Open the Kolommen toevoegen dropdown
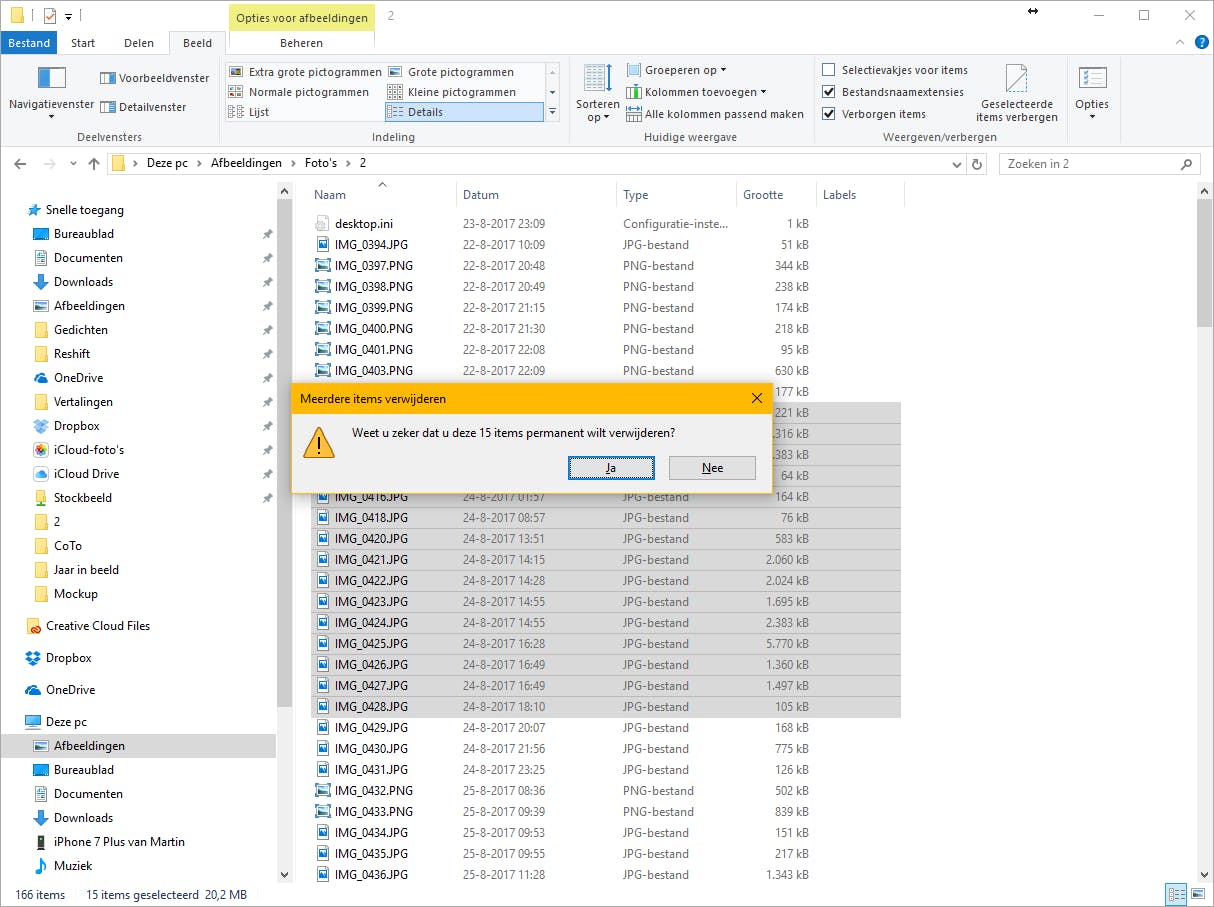The height and width of the screenshot is (907, 1214). click(697, 92)
